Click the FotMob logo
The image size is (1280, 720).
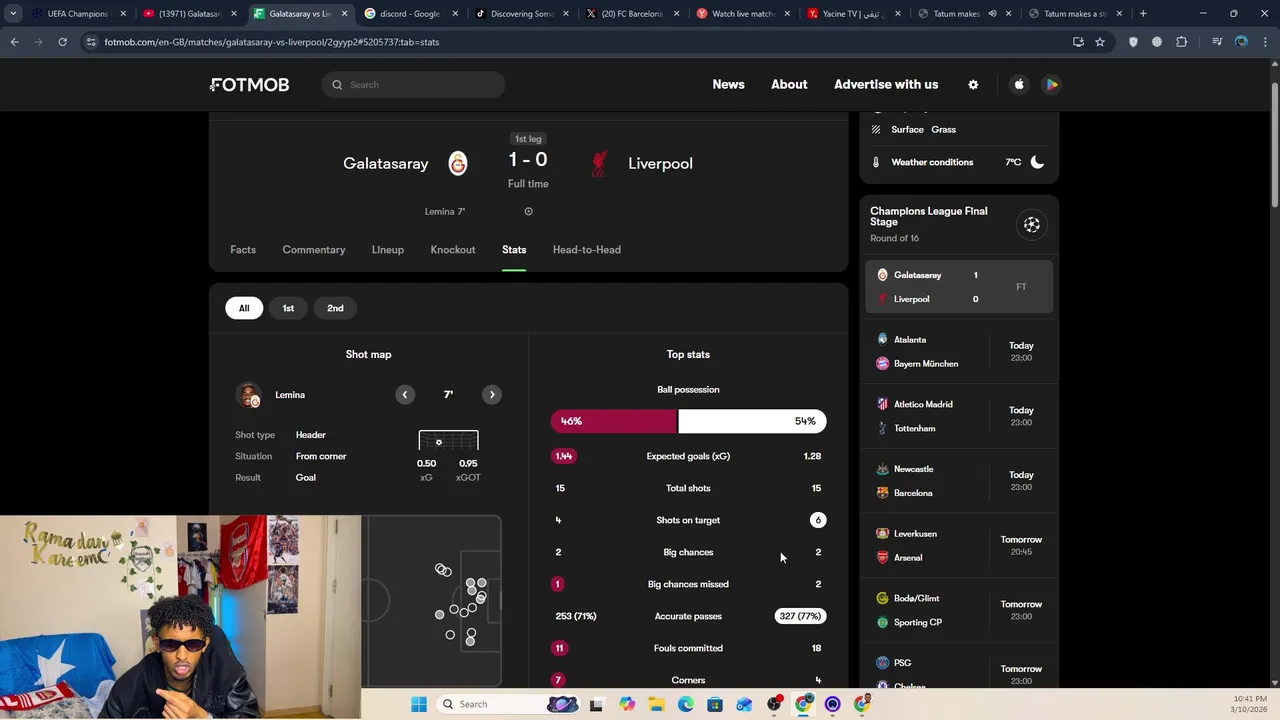click(x=250, y=85)
